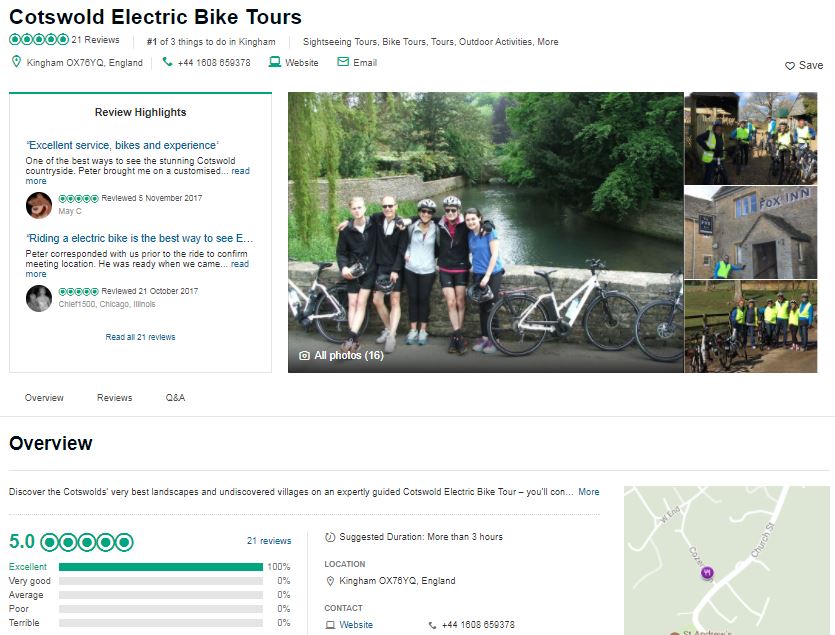Open 'Excellent service, bikes and experience' review
Viewport: 835px width, 635px height.
pos(122,145)
